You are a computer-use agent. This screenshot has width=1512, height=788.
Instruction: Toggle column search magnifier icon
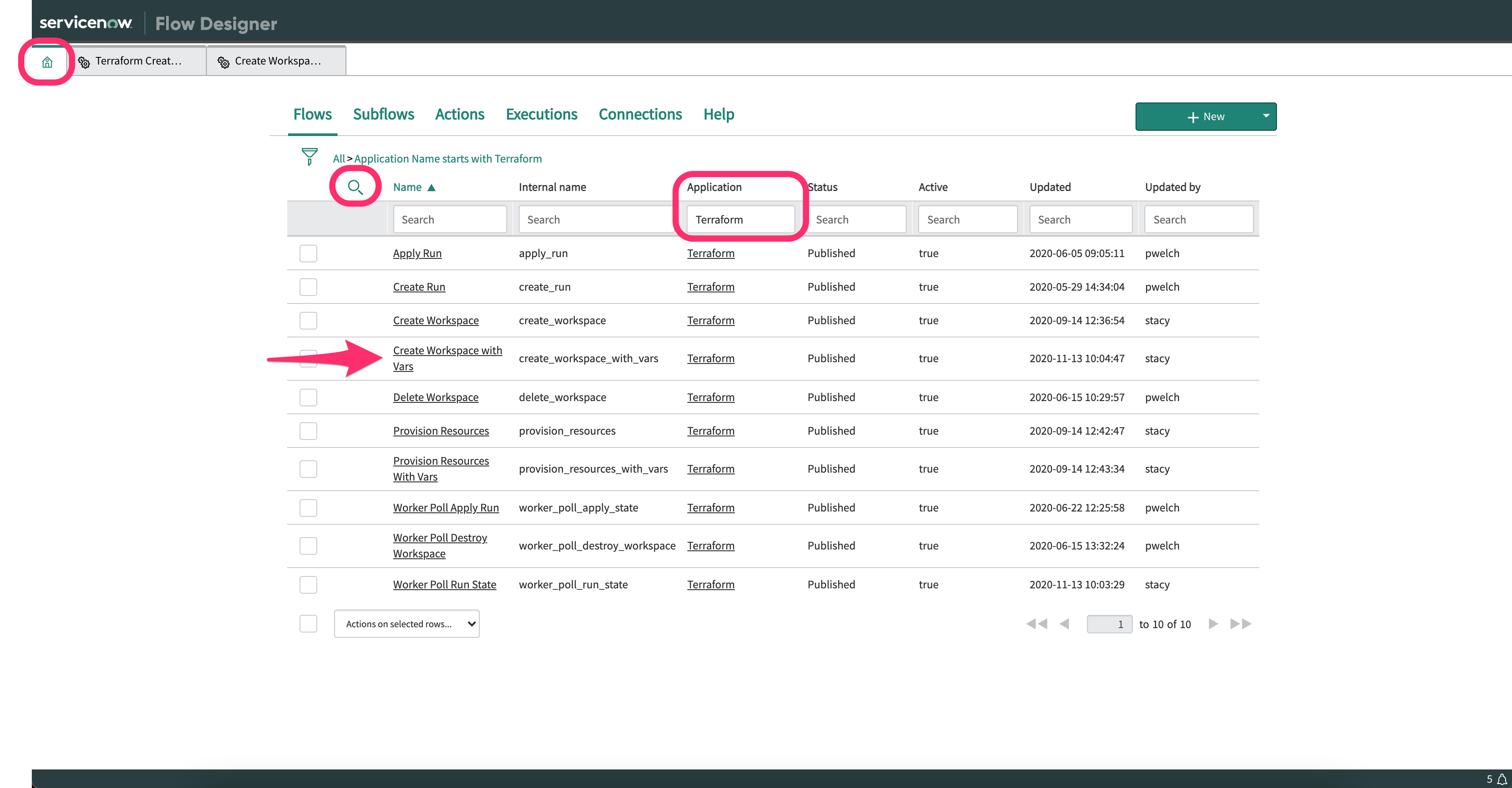[355, 187]
